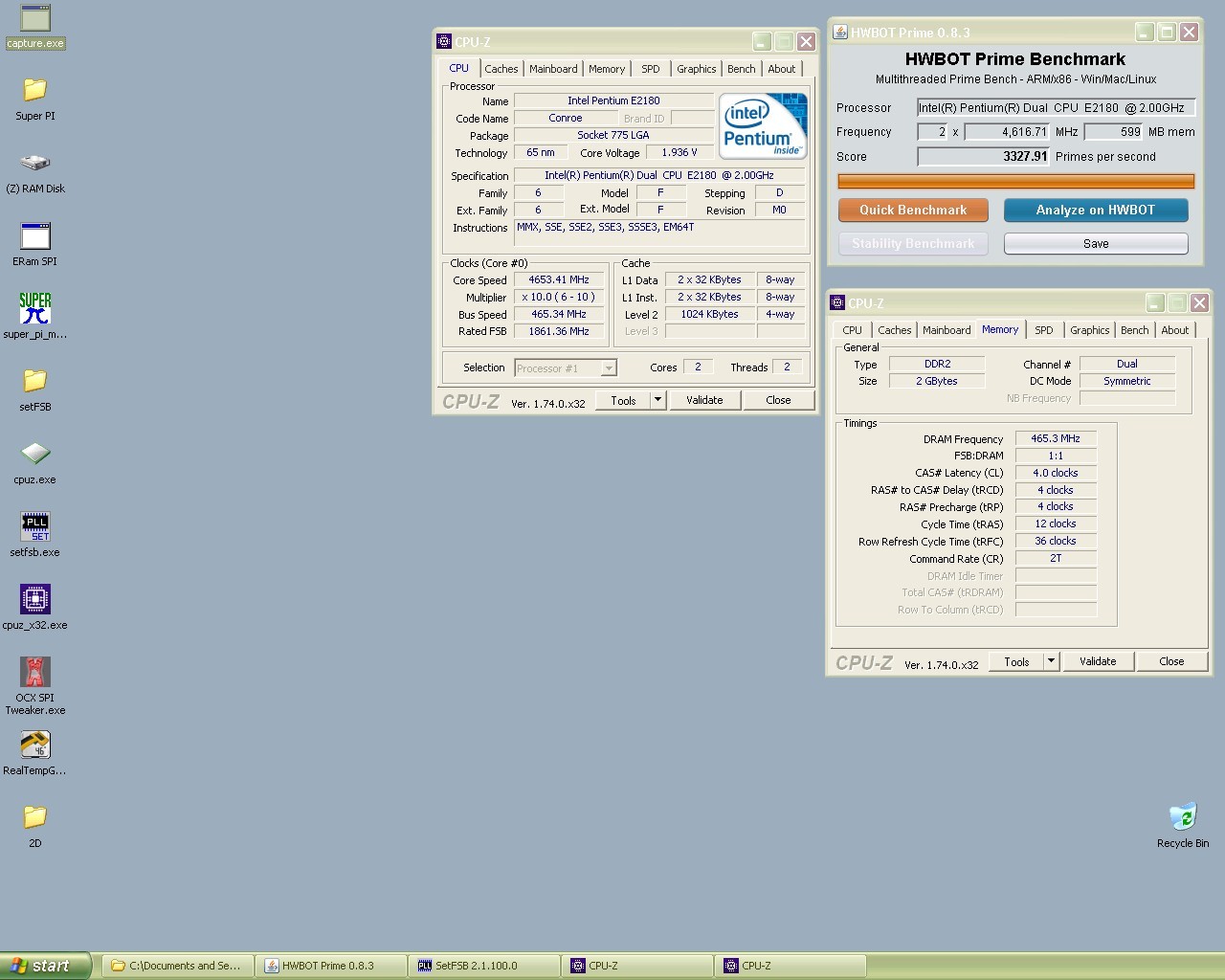Click the HWBOT Prime title bar icon
Viewport: 1225px width, 980px height.
pos(839,32)
